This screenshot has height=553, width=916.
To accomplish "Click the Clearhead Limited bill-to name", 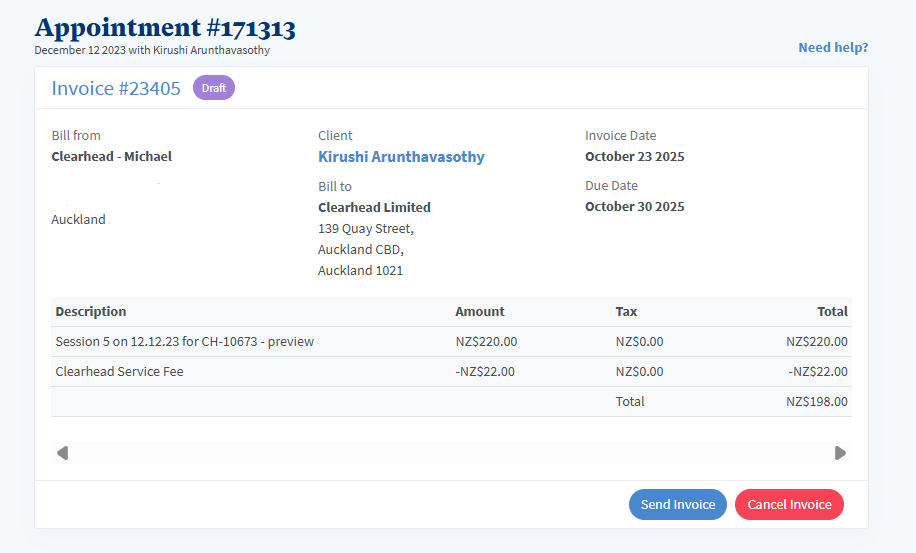I will click(x=374, y=208).
